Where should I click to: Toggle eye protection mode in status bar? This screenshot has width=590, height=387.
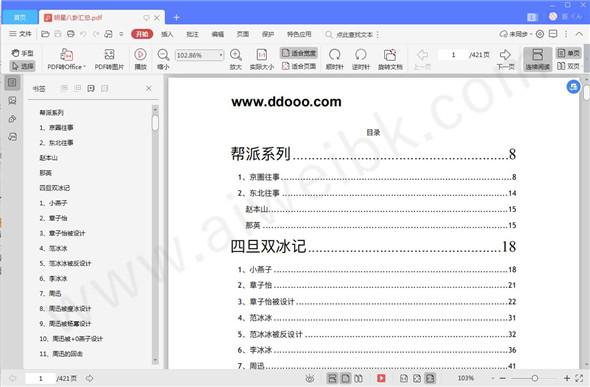click(310, 378)
